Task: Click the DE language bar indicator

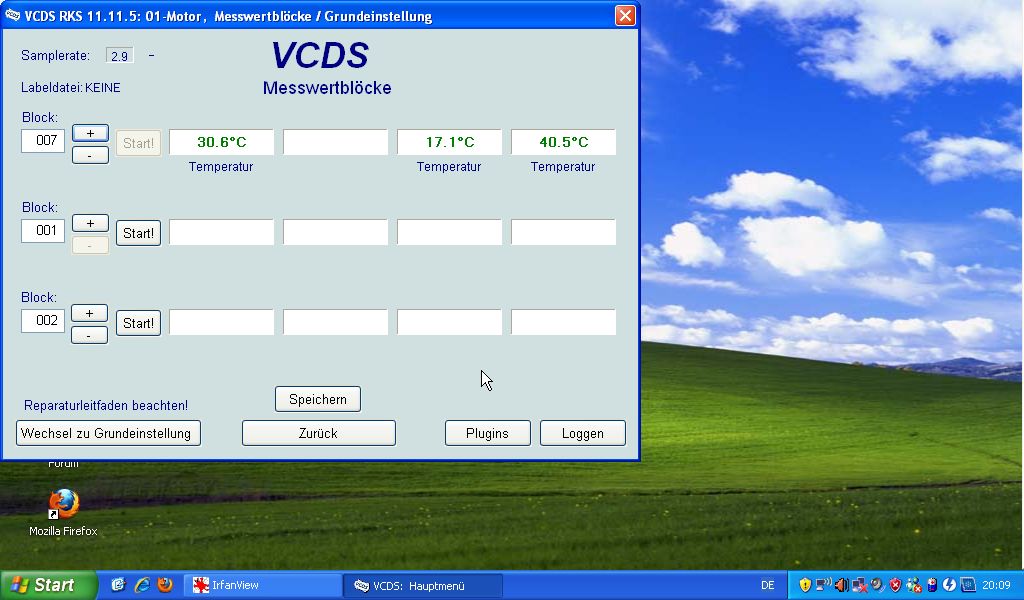Action: 767,586
